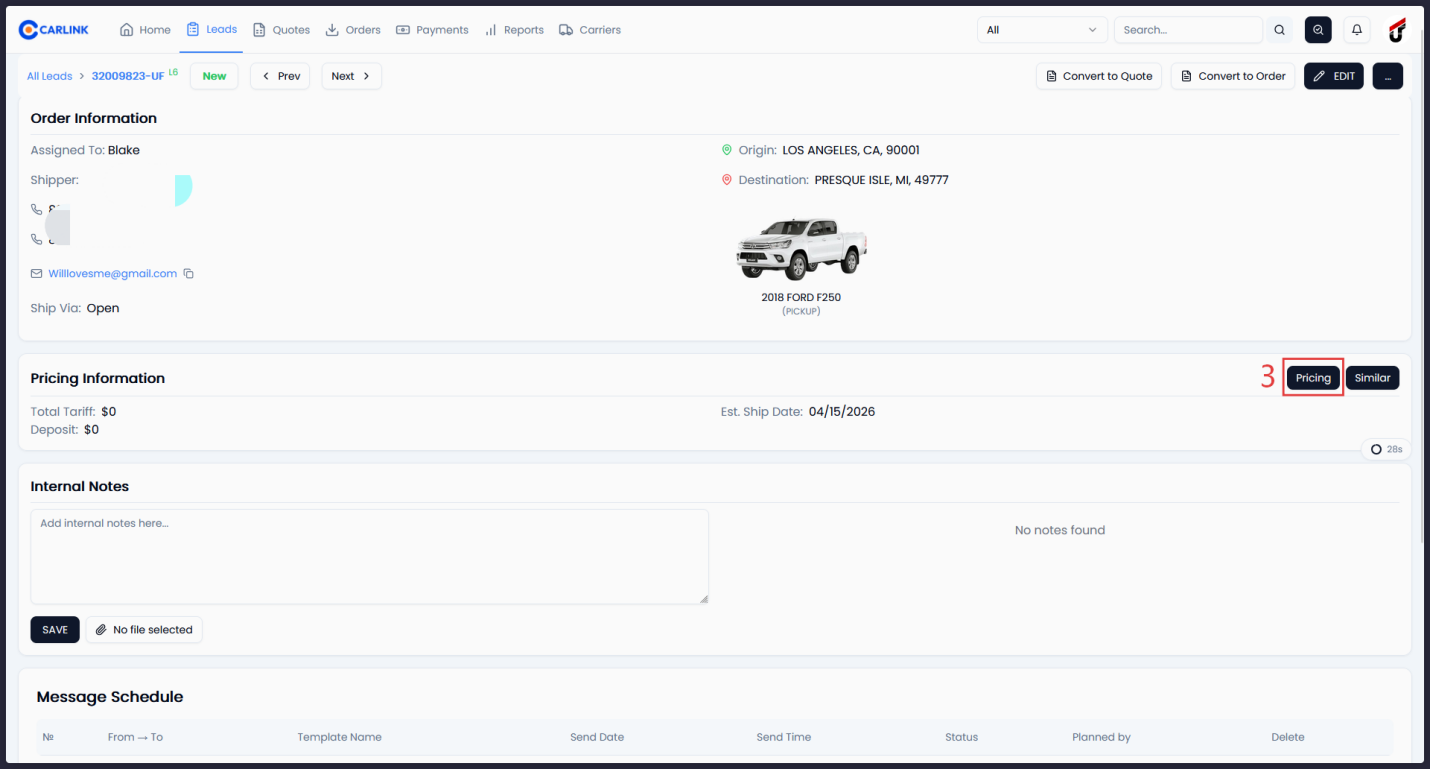This screenshot has height=769, width=1430.
Task: Attach a file with the paperclip icon
Action: pos(101,629)
